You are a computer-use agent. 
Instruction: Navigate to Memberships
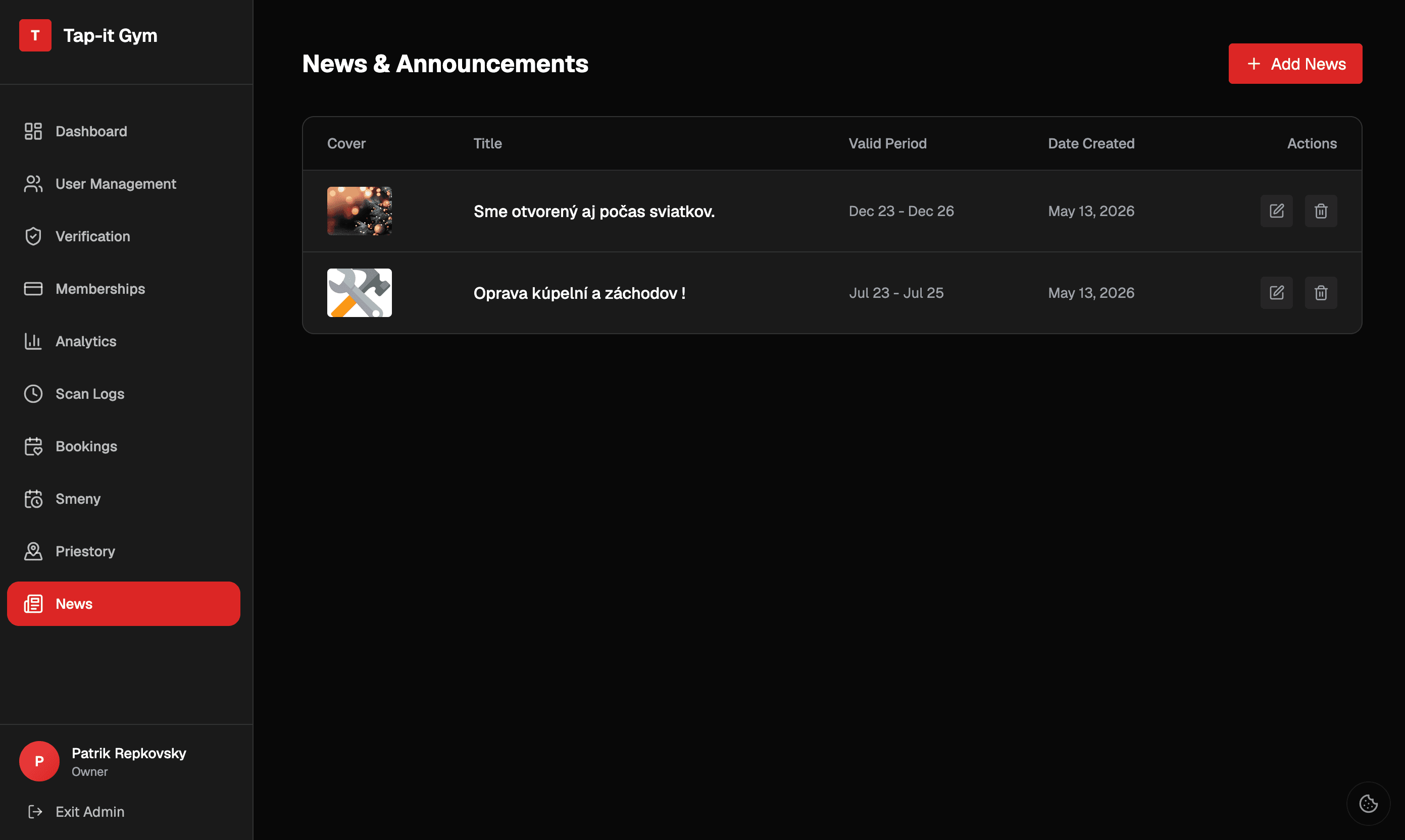pos(123,289)
